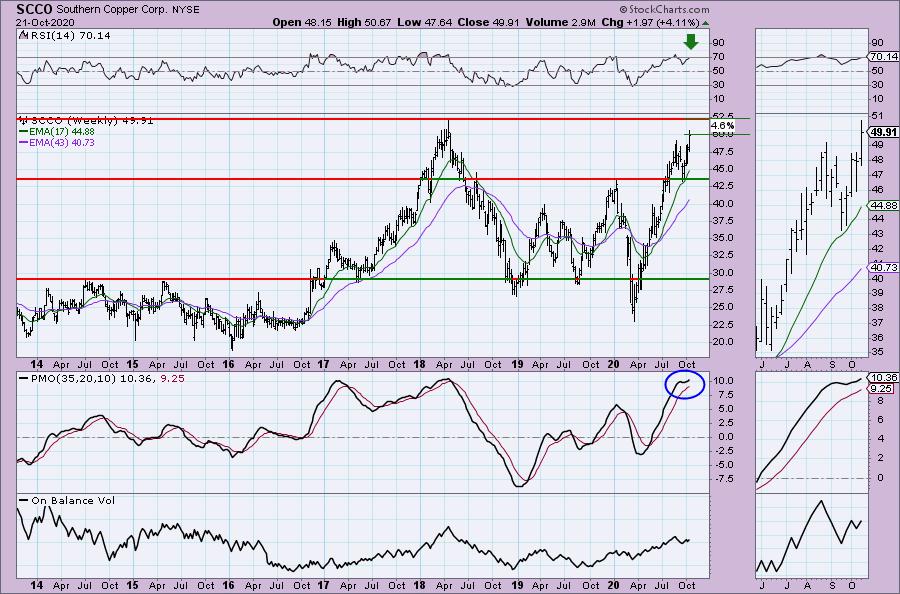Screen dimensions: 900x594
Task: Click the green up-triangle beside the change
Action: coord(705,23)
